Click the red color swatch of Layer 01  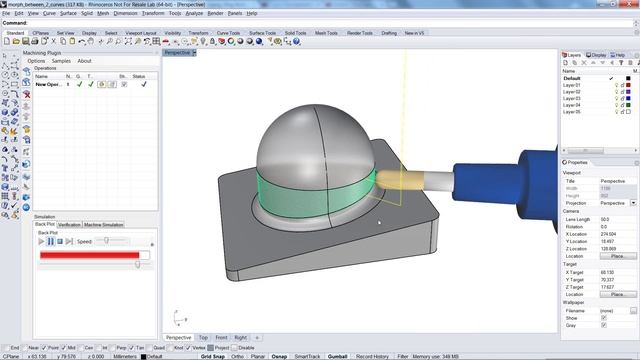(x=628, y=85)
